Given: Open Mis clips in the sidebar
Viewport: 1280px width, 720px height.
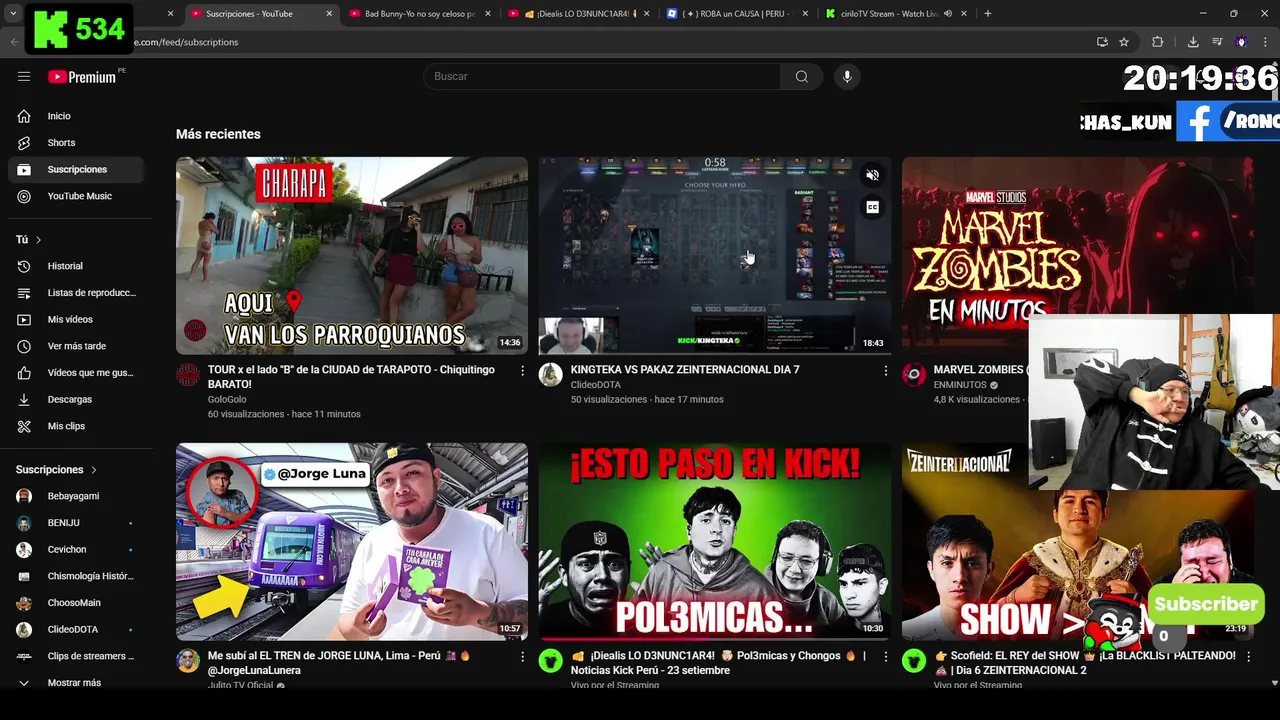Looking at the screenshot, I should [x=76, y=426].
